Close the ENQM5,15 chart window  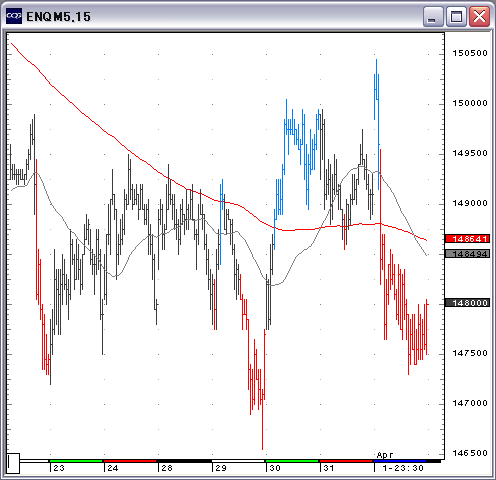(479, 16)
